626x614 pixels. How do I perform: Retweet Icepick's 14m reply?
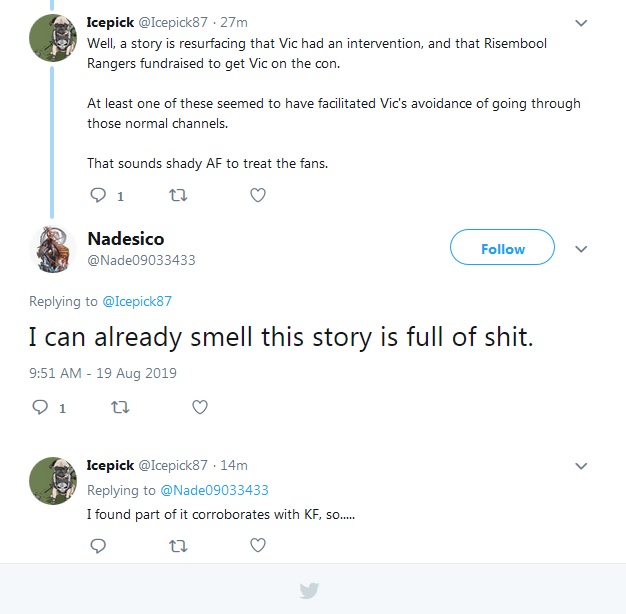click(x=178, y=545)
